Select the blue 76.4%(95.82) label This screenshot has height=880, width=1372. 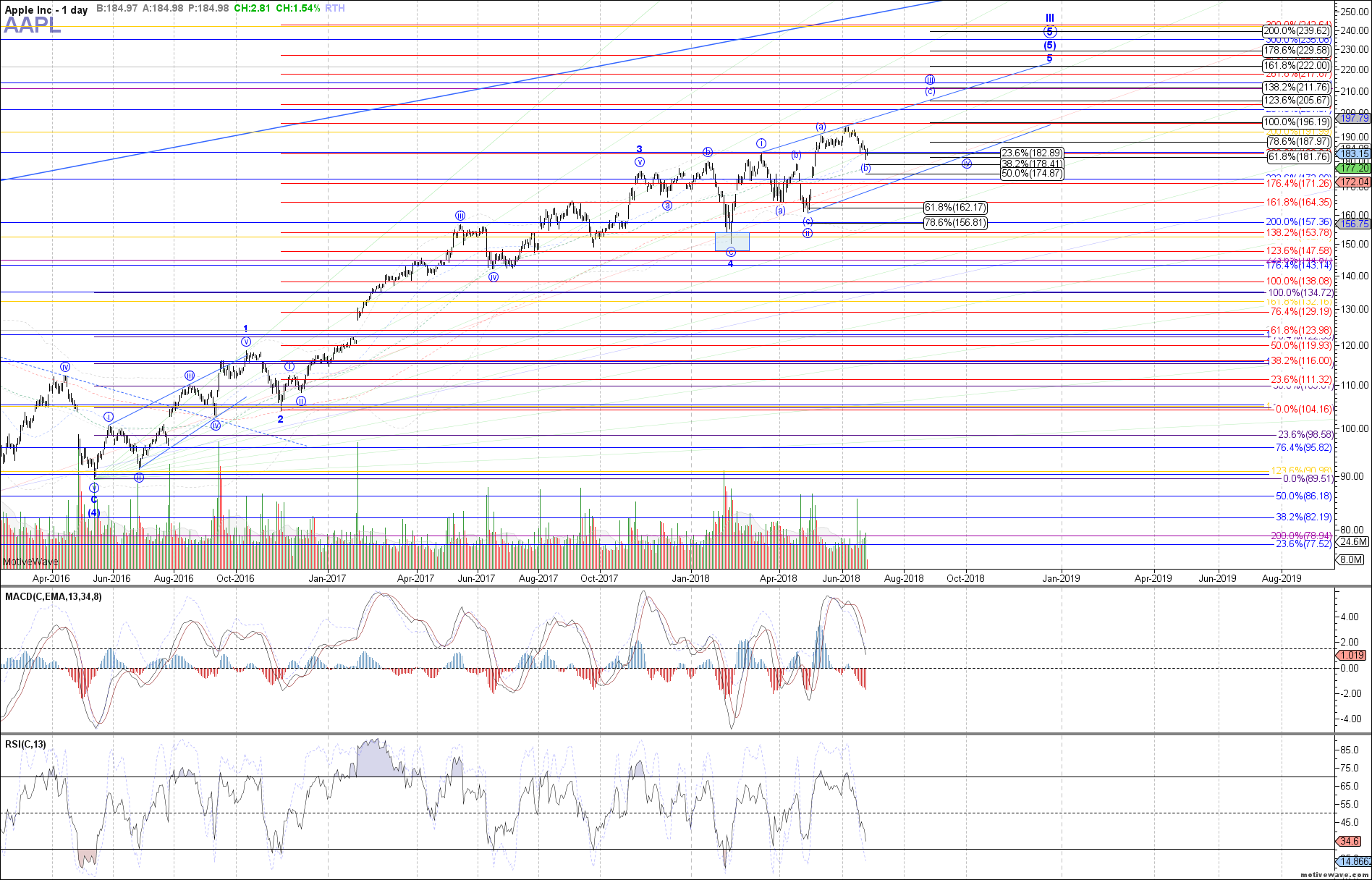pyautogui.click(x=1304, y=448)
